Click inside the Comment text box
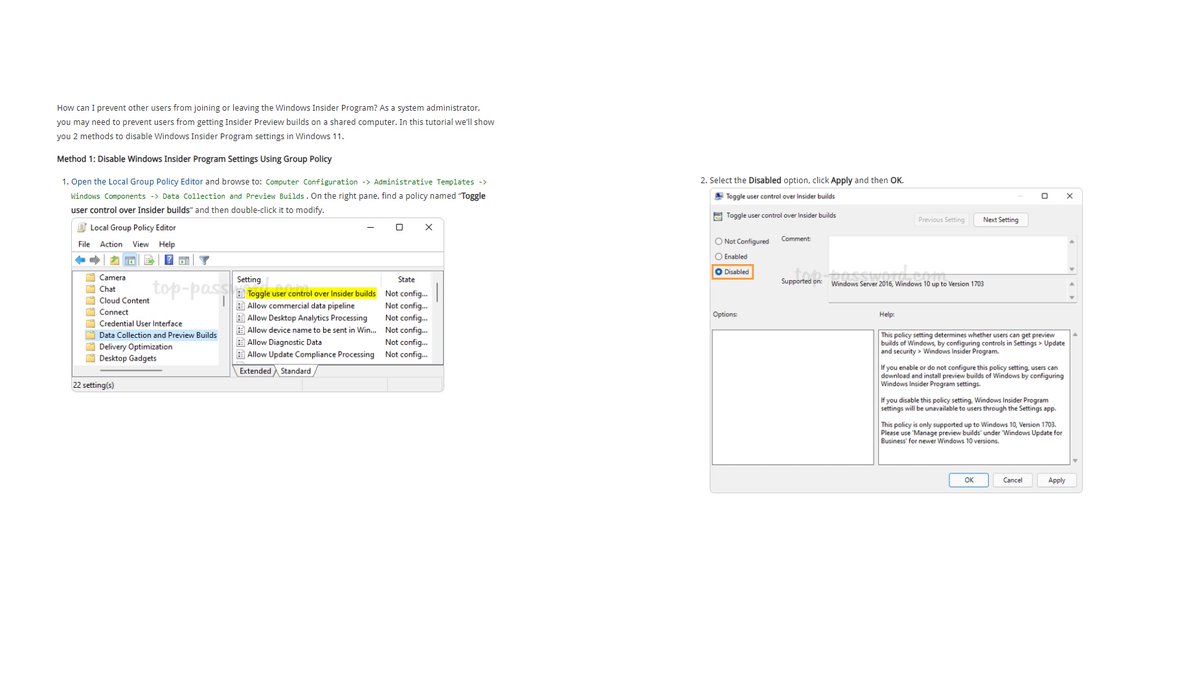Screen dimensions: 1200x679 coord(947,255)
